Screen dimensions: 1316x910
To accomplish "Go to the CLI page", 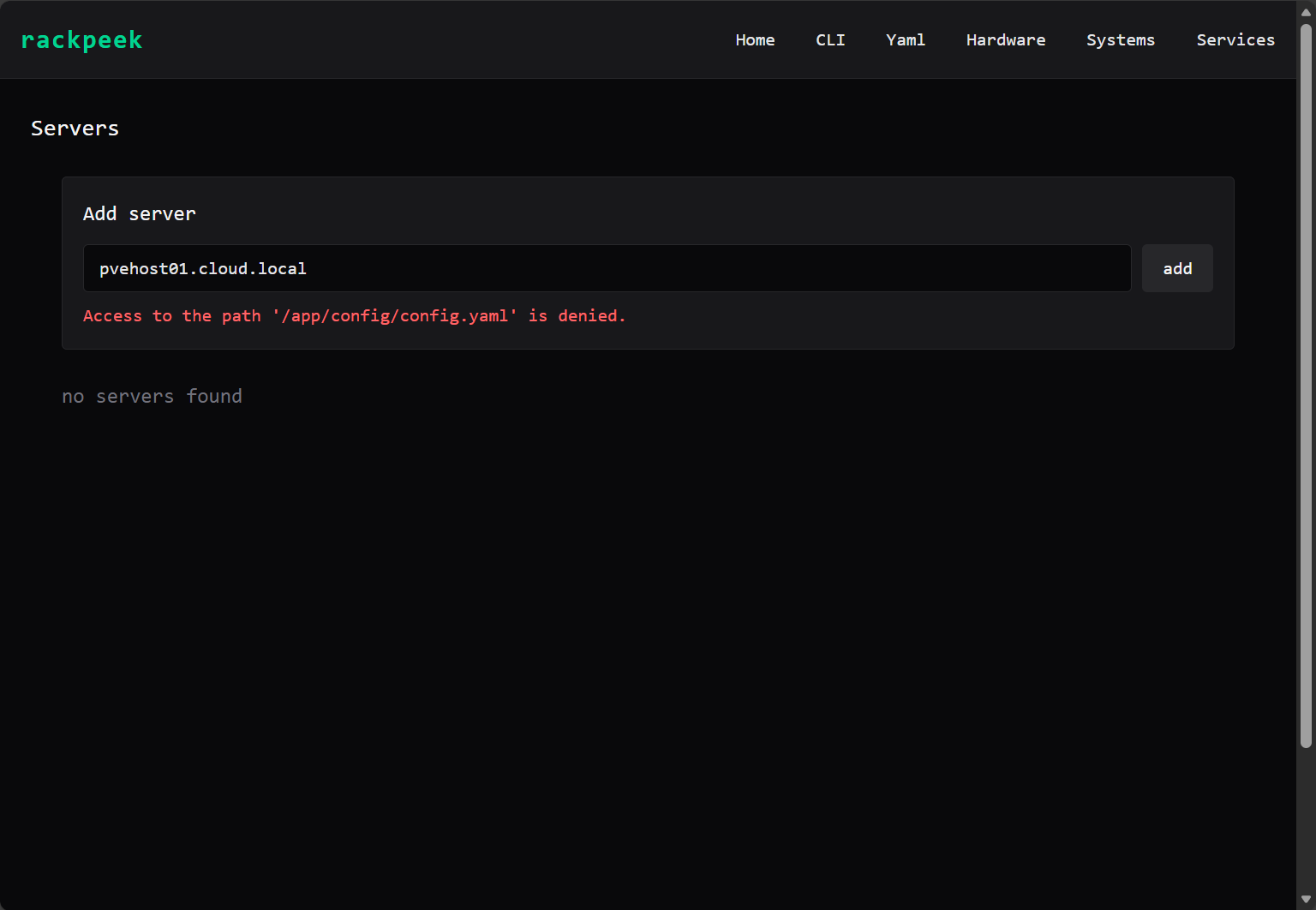I will tap(830, 40).
